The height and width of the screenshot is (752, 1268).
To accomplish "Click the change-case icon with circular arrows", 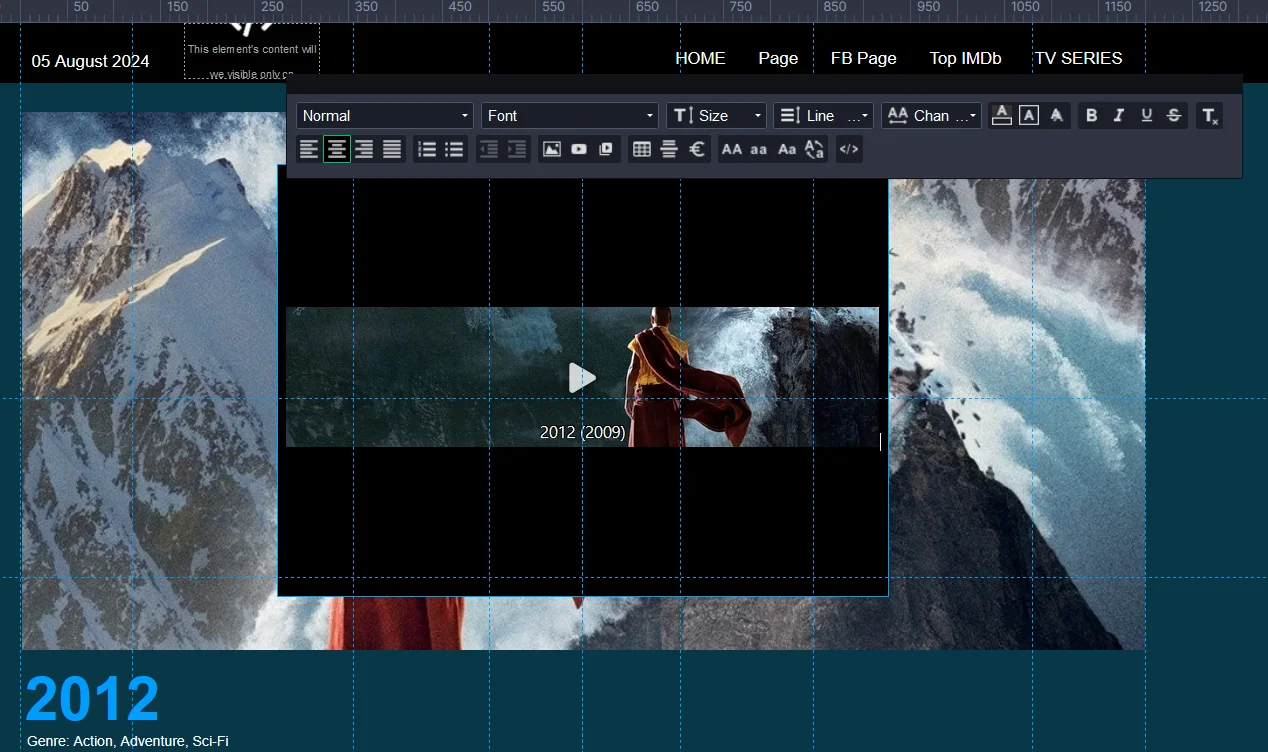I will (x=814, y=150).
